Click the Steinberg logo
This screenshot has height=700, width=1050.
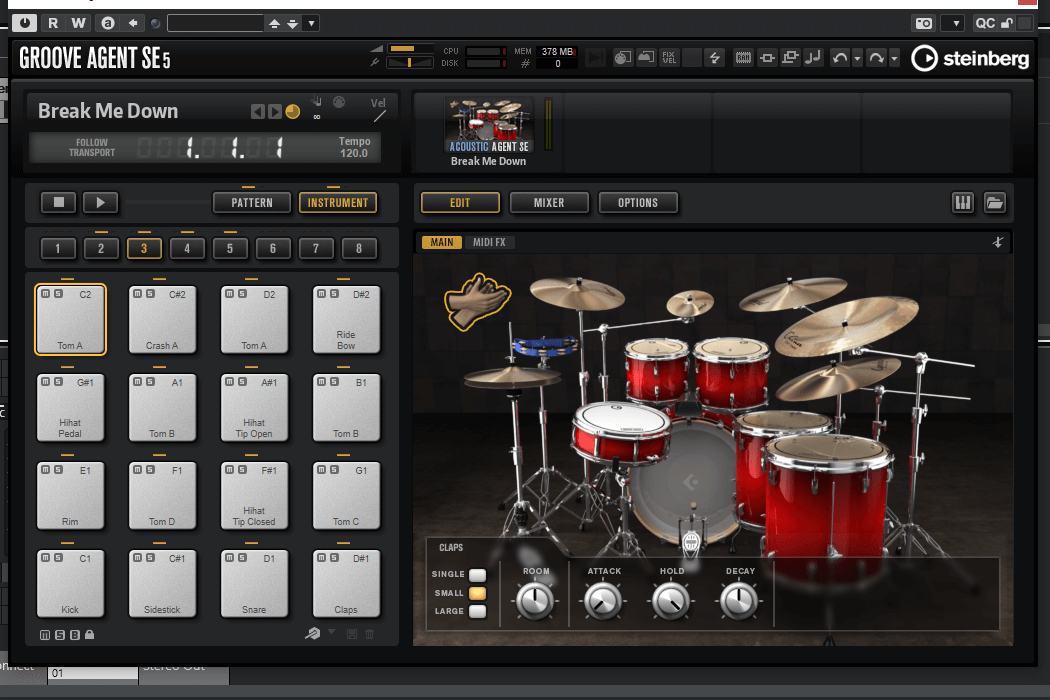970,58
